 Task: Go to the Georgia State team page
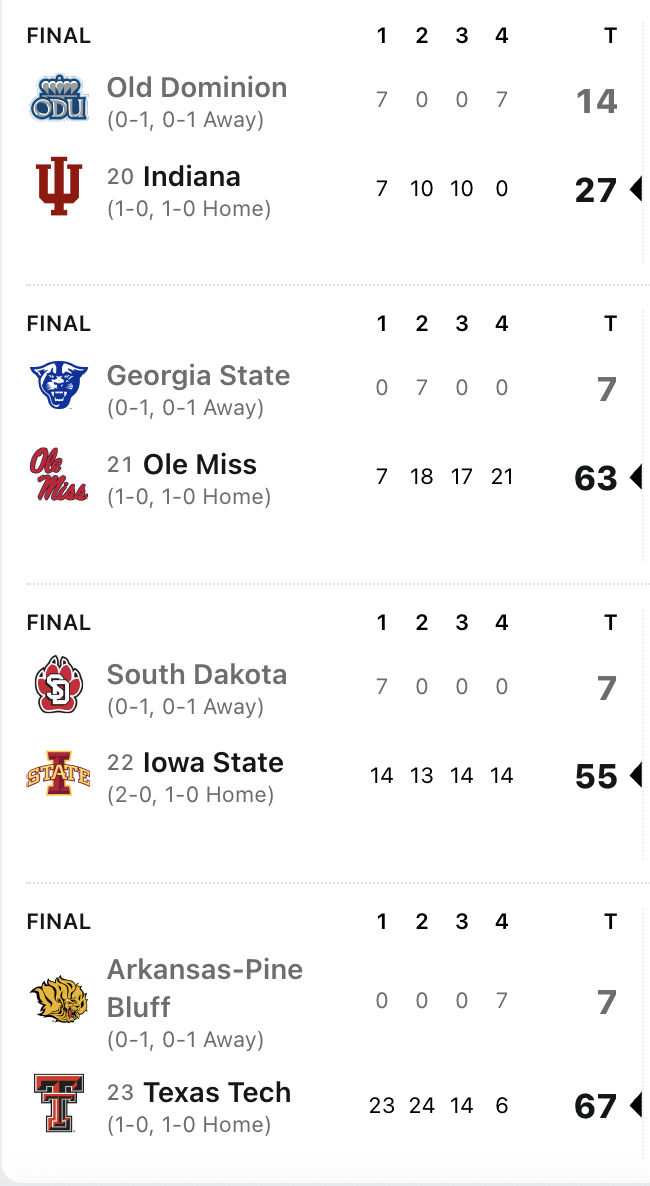(x=198, y=376)
